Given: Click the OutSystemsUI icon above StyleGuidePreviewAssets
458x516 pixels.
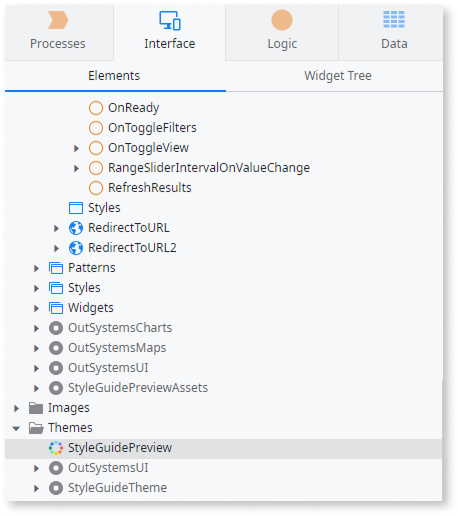Looking at the screenshot, I should click(56, 368).
